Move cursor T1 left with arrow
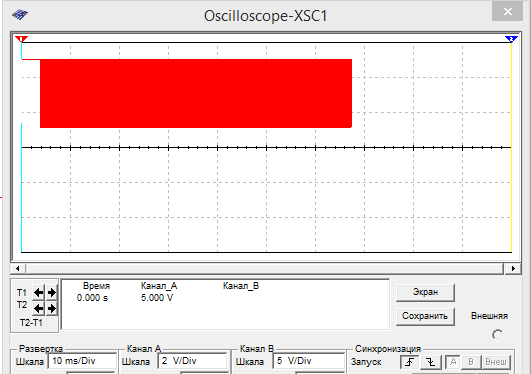531x374 pixels. click(x=38, y=292)
